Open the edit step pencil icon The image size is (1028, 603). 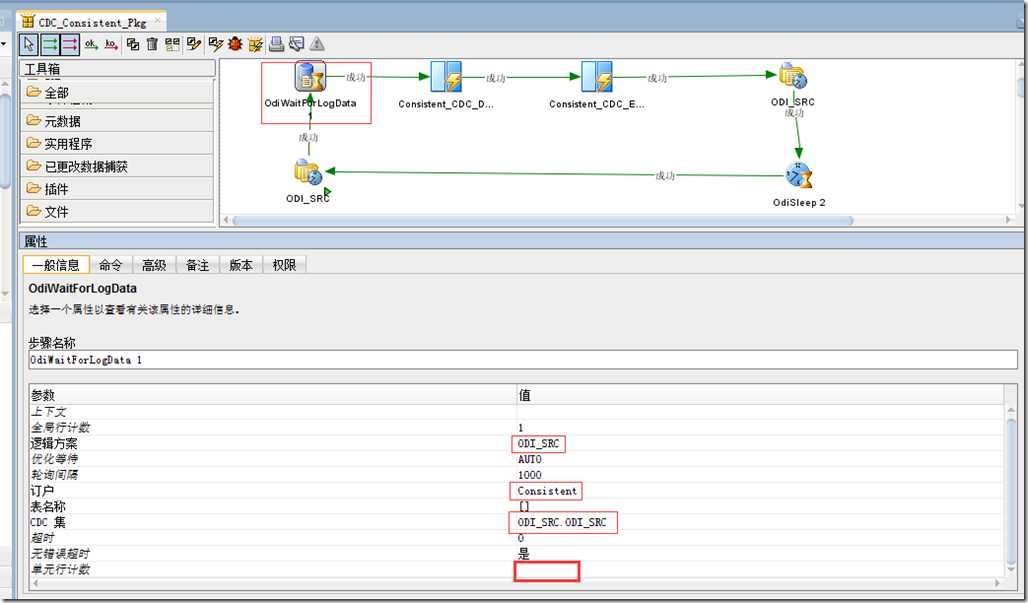(x=193, y=45)
